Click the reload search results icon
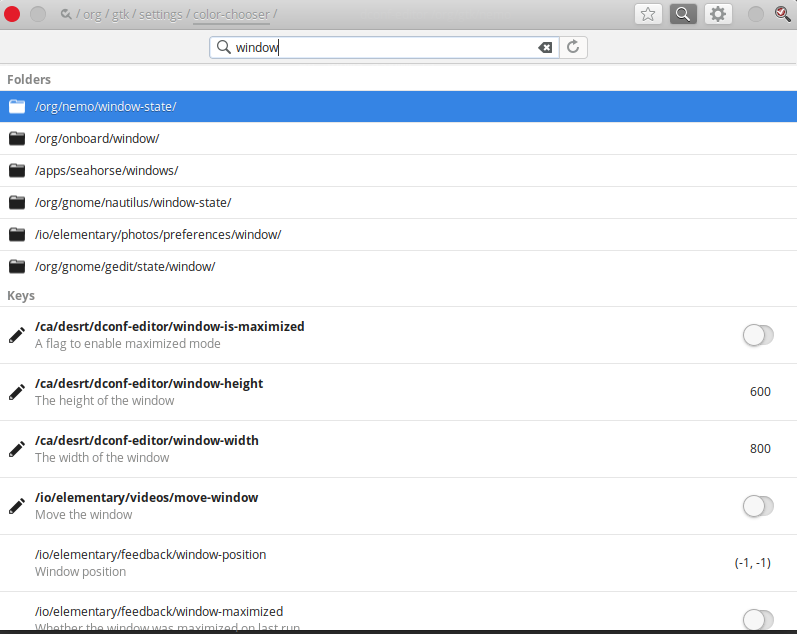This screenshot has height=634, width=797. (573, 47)
